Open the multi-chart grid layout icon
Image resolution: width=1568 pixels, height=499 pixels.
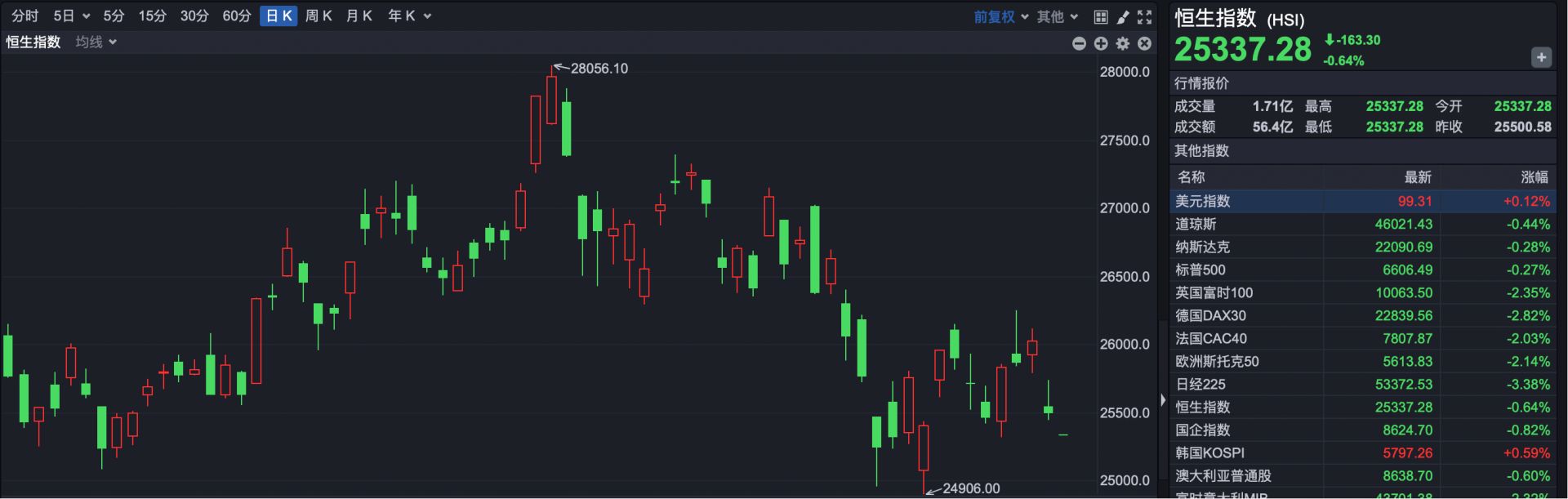click(x=1101, y=16)
